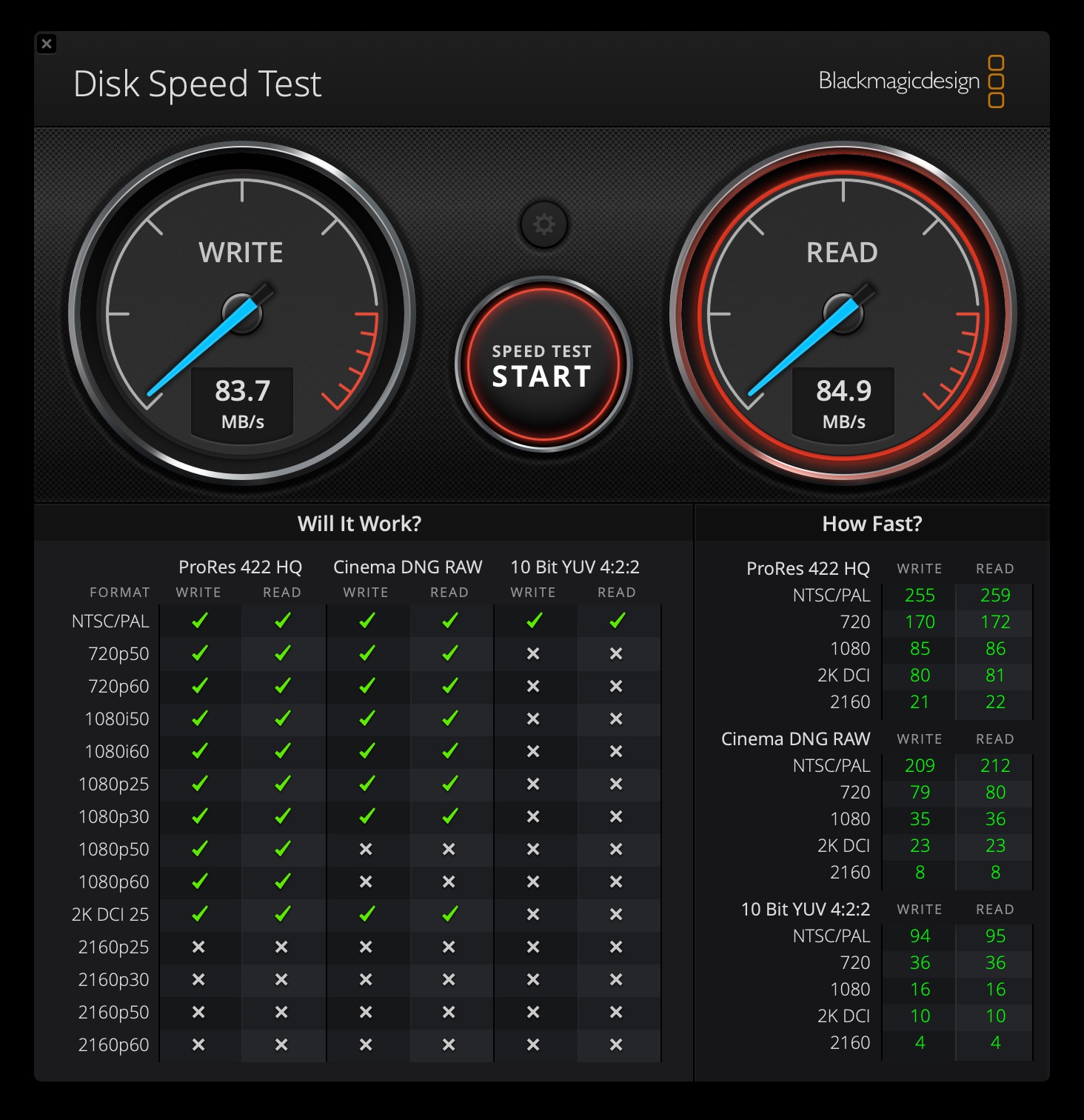The width and height of the screenshot is (1084, 1120).
Task: Click the Cinema DNG RAW column header in Will It Work
Action: pyautogui.click(x=408, y=567)
